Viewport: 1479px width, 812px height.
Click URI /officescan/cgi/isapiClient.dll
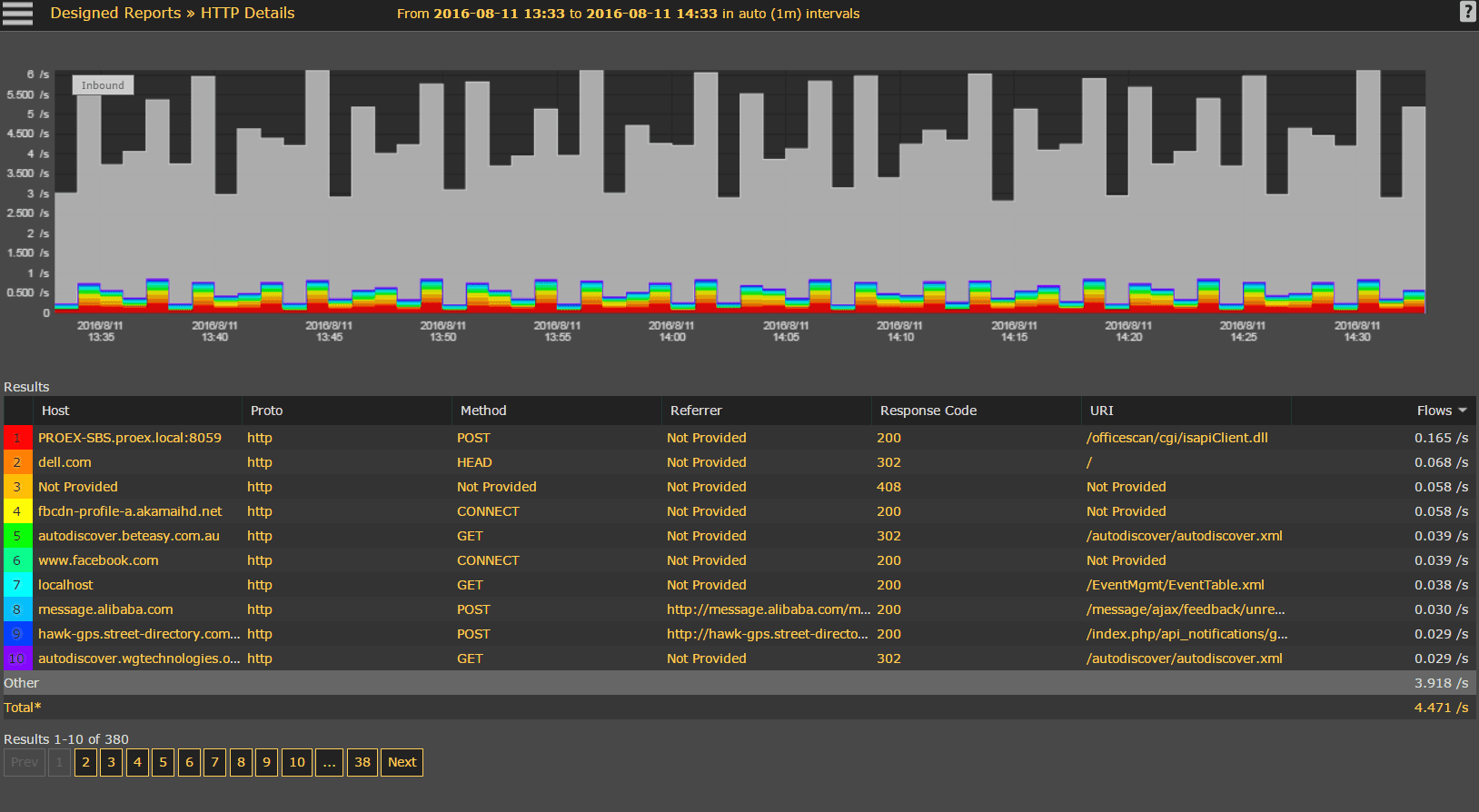(1177, 438)
